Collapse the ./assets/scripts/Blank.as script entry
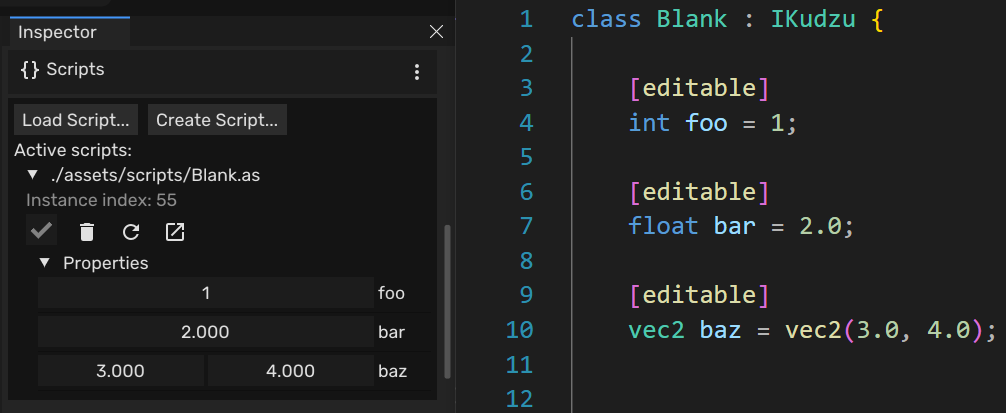Viewport: 1006px width, 413px height. pos(32,174)
